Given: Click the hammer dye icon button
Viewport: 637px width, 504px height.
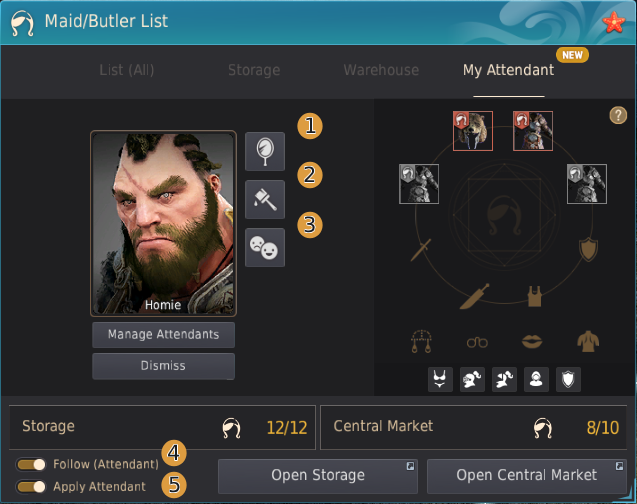Looking at the screenshot, I should point(265,199).
